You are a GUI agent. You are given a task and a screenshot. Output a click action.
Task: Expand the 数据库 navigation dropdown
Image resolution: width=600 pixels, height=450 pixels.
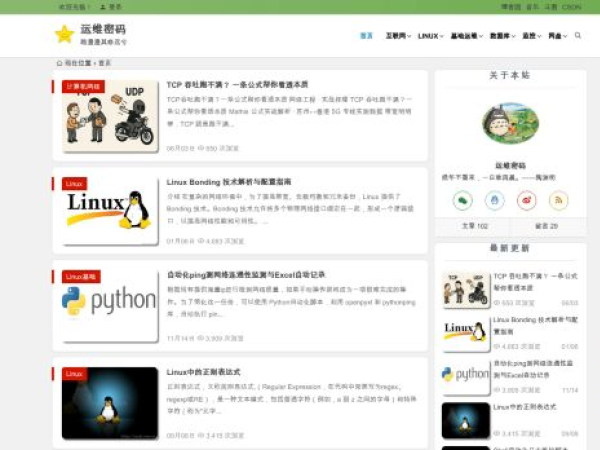point(502,36)
